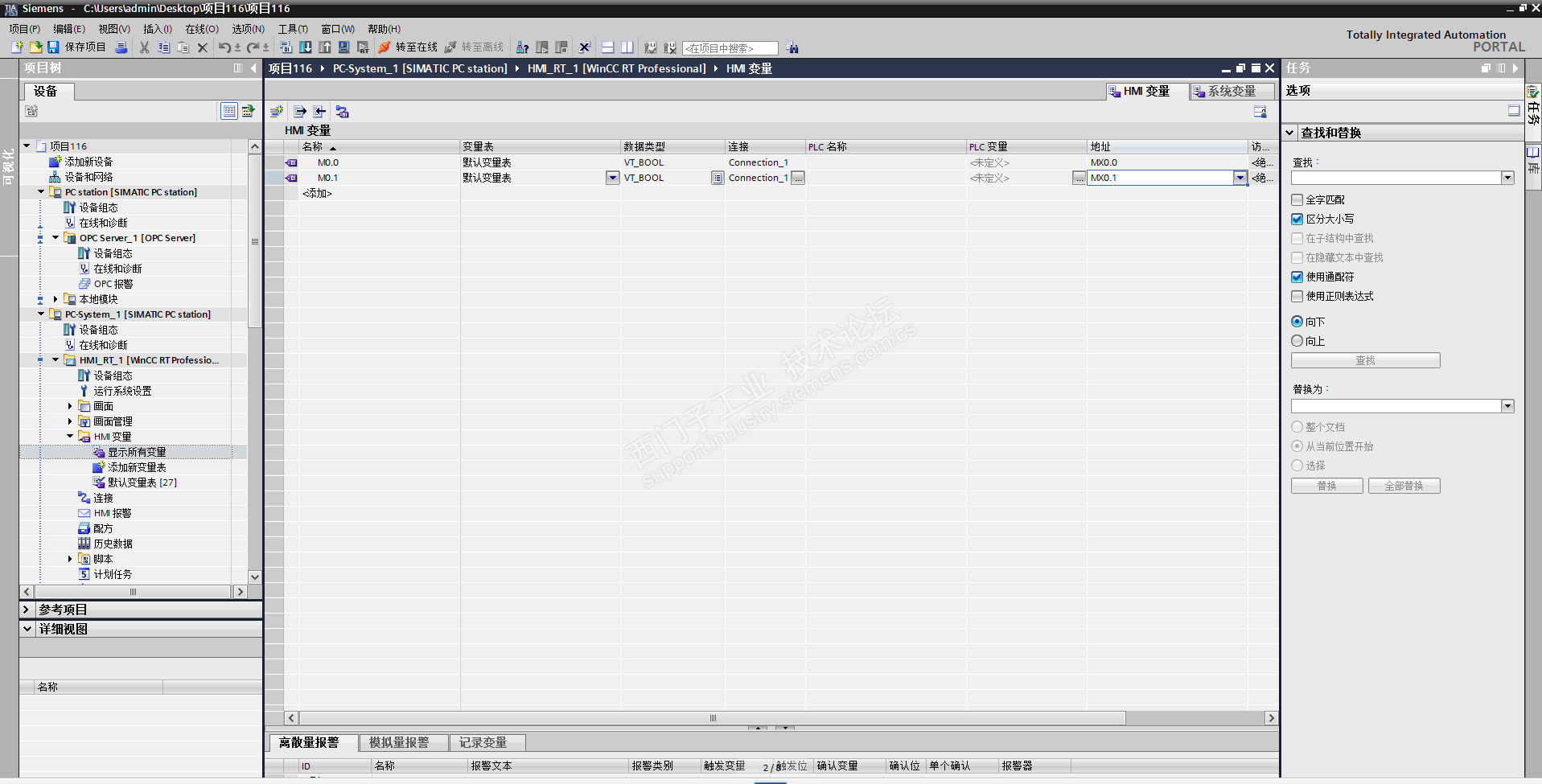Select the 选择 radio option
Image resolution: width=1542 pixels, height=784 pixels.
click(1297, 466)
